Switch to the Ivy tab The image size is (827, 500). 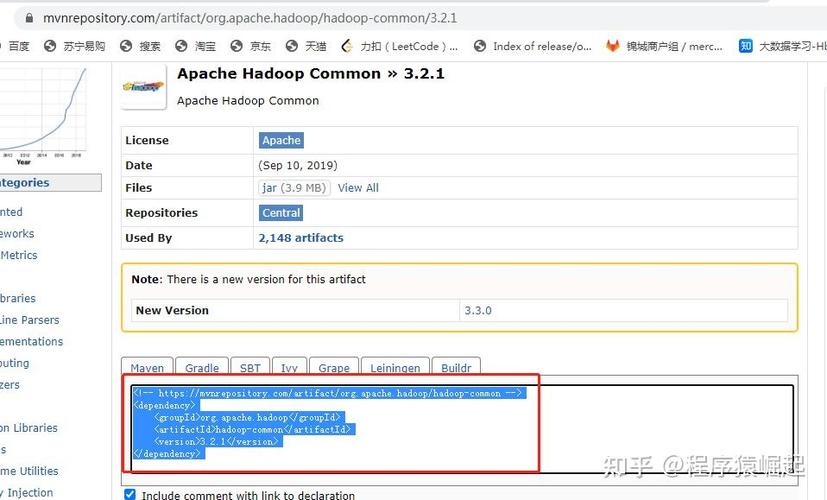click(289, 367)
